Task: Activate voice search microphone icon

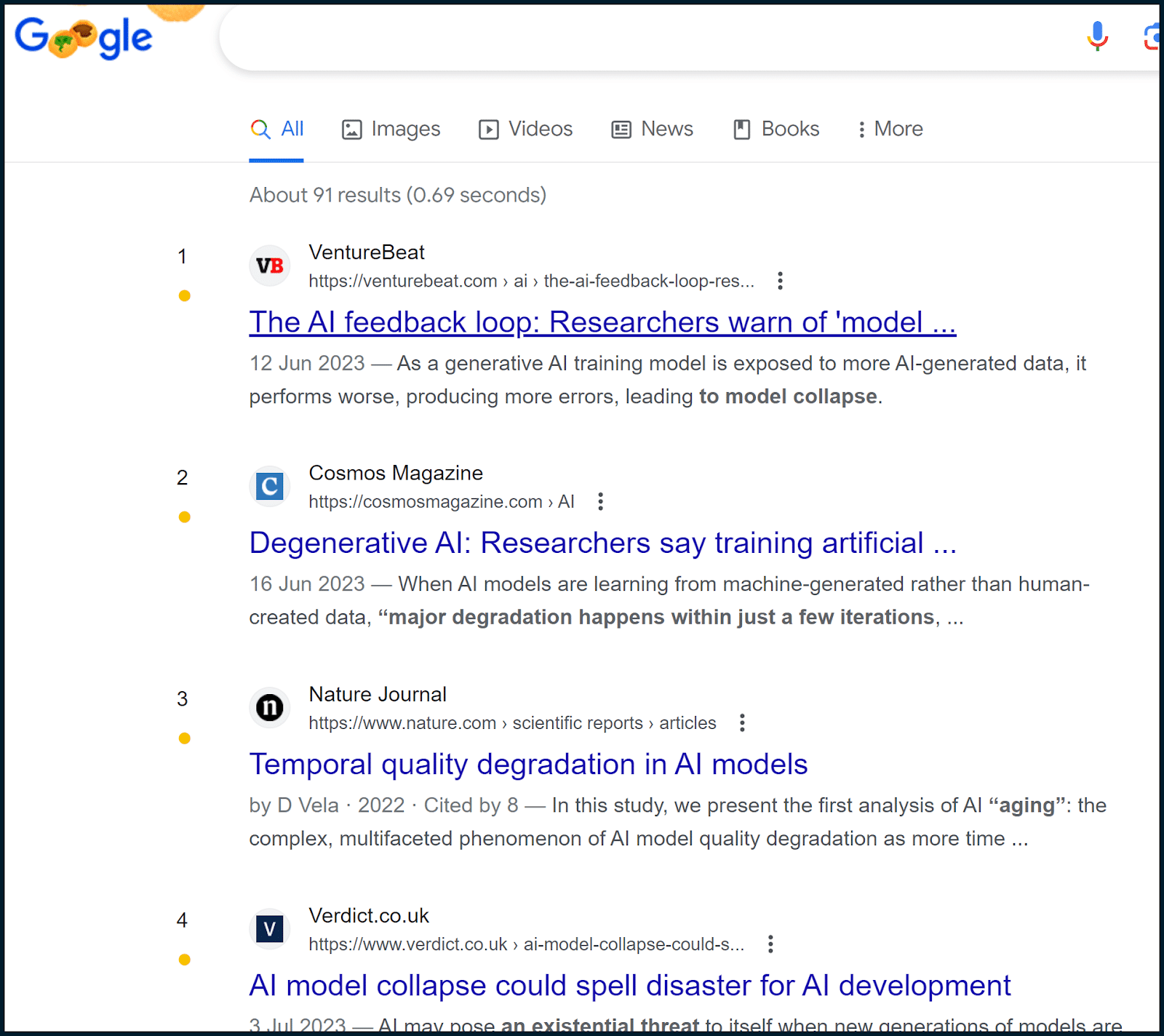Action: tap(1097, 36)
